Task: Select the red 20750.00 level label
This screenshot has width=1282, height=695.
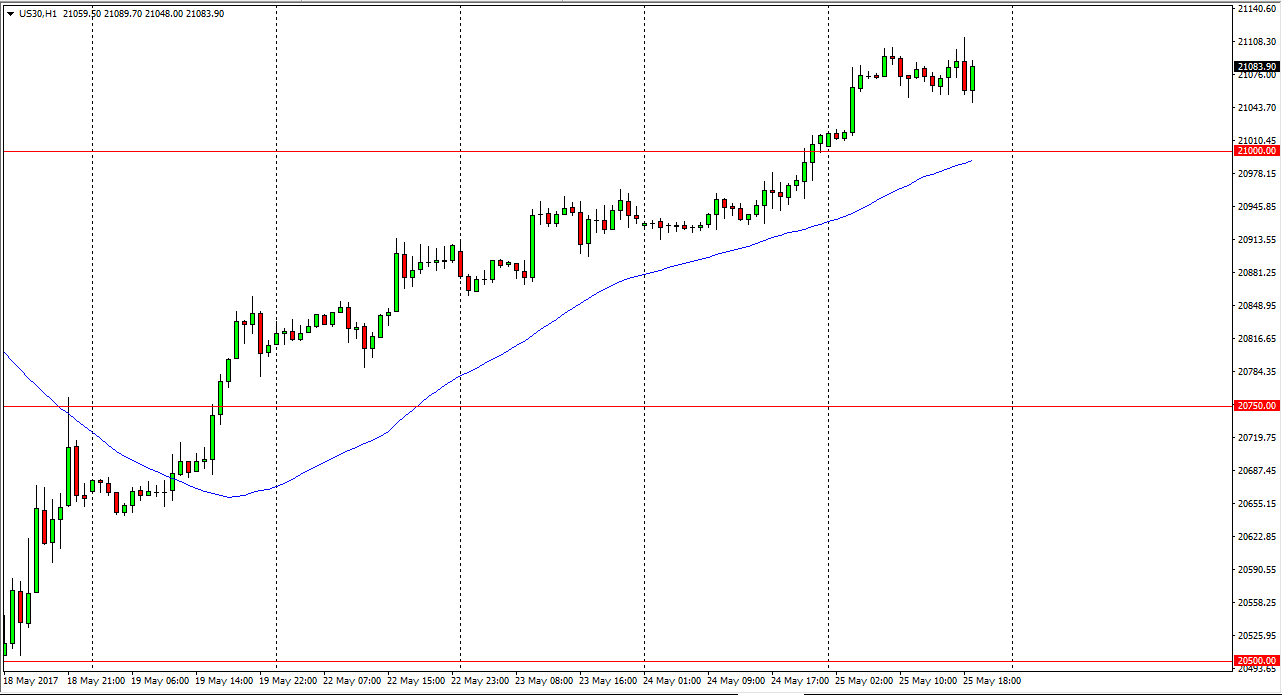Action: (1256, 406)
